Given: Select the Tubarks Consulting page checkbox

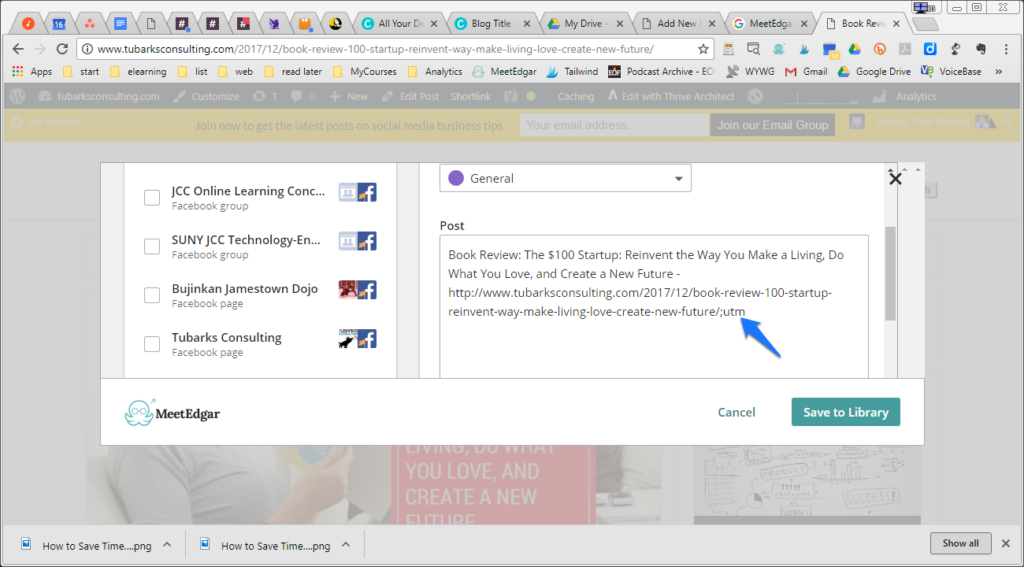Looking at the screenshot, I should 152,345.
